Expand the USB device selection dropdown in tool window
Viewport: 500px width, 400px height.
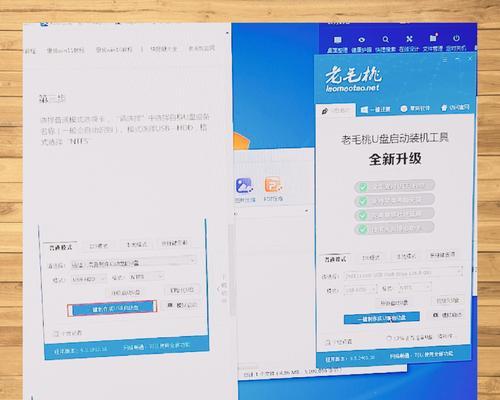point(403,274)
